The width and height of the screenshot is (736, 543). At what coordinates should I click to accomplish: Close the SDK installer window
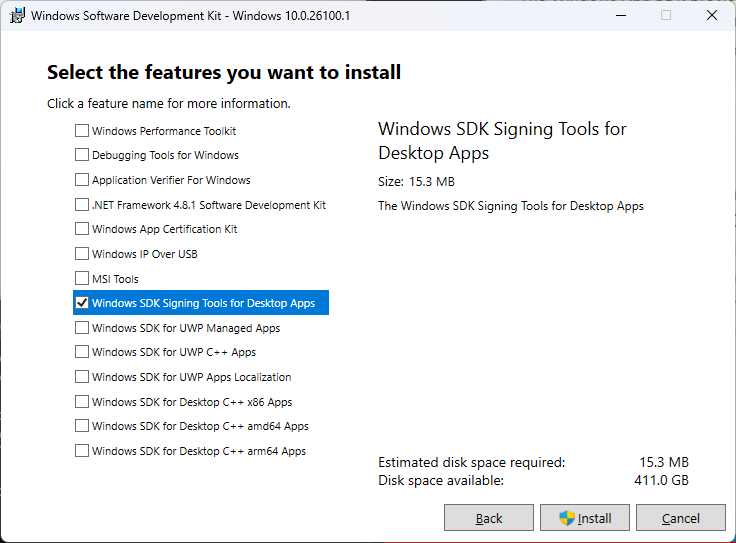tap(712, 15)
